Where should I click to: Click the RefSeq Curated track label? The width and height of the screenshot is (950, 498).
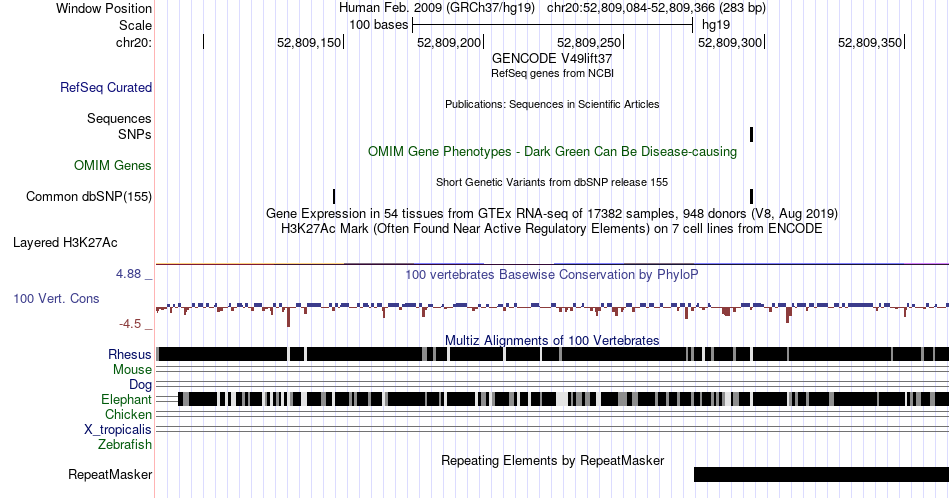105,87
